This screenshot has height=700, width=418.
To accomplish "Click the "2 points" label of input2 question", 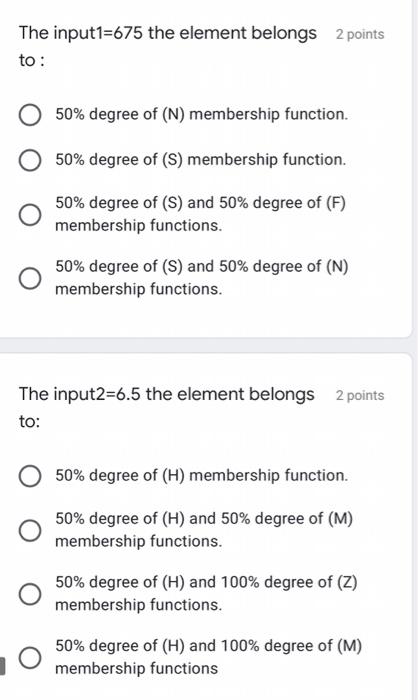I will [360, 396].
